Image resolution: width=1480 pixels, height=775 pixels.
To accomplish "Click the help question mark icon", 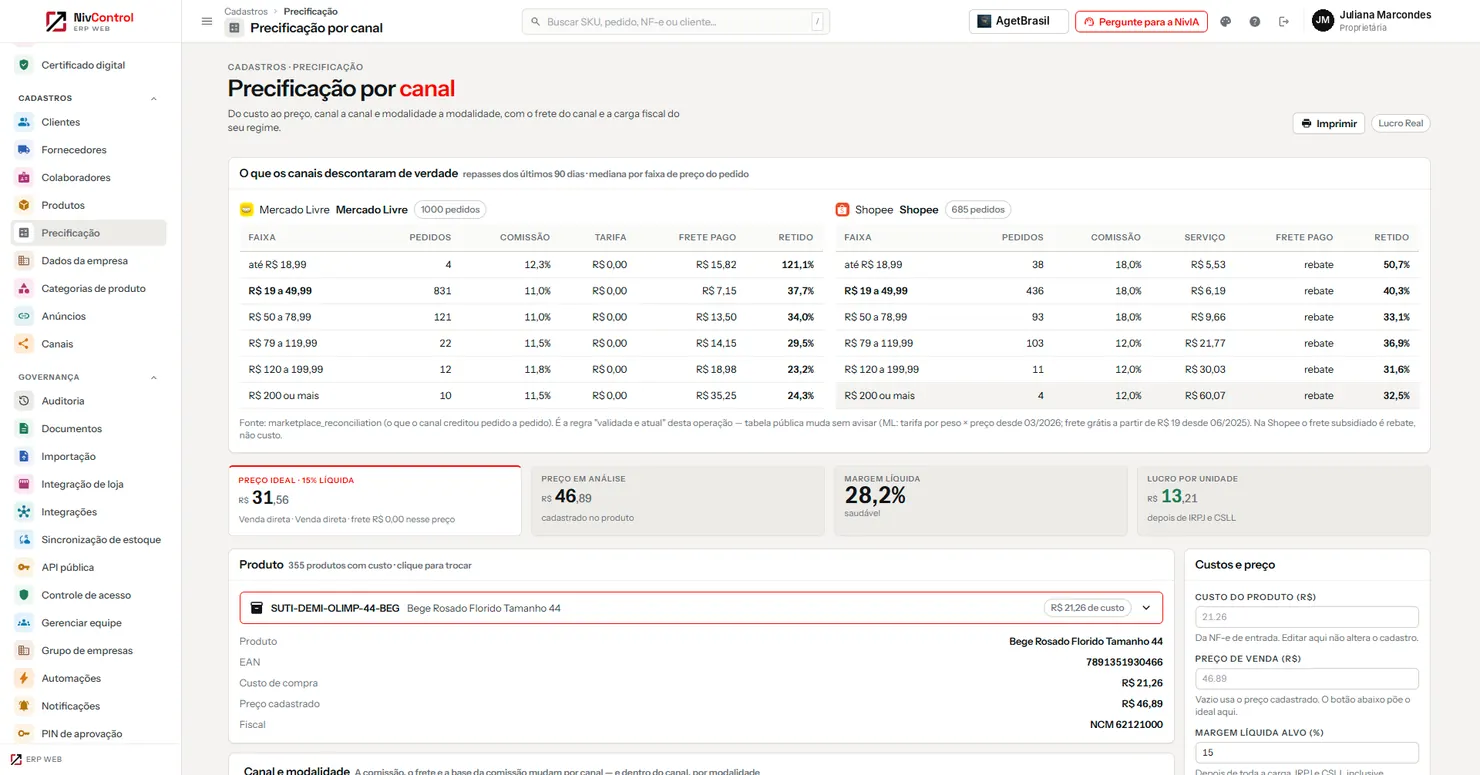I will click(x=1255, y=21).
